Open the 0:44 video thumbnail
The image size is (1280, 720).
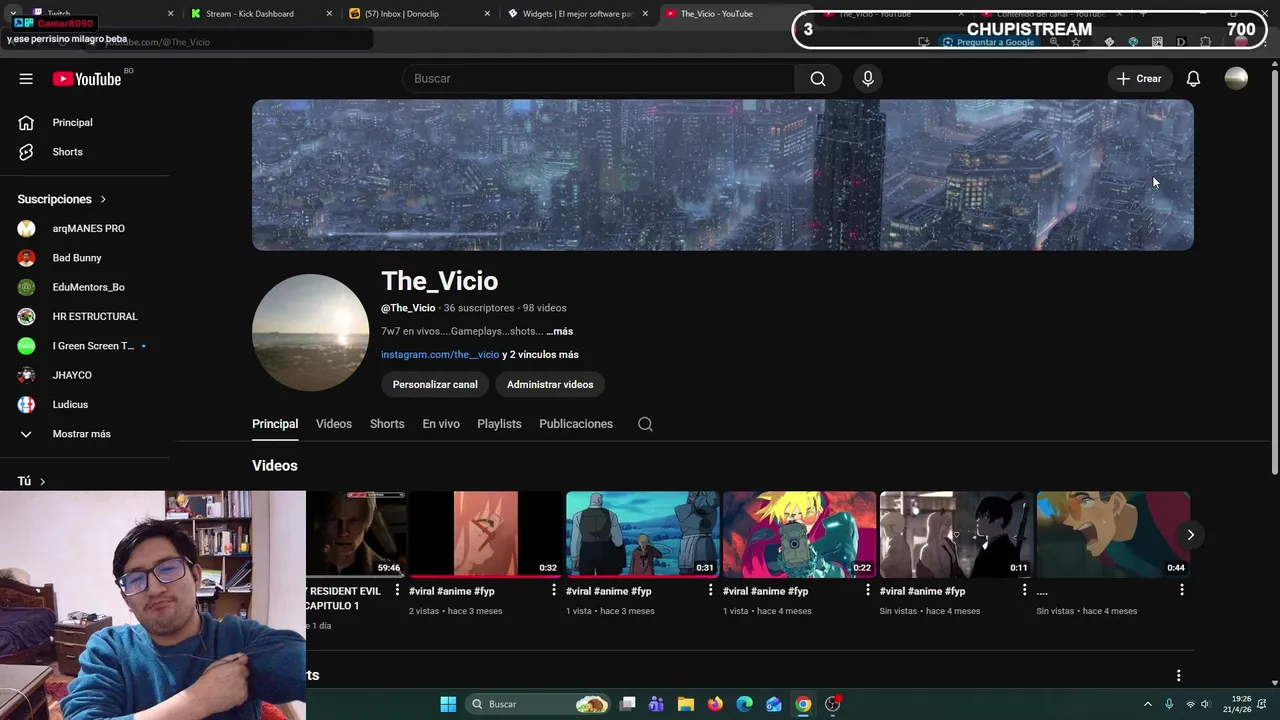click(1113, 534)
